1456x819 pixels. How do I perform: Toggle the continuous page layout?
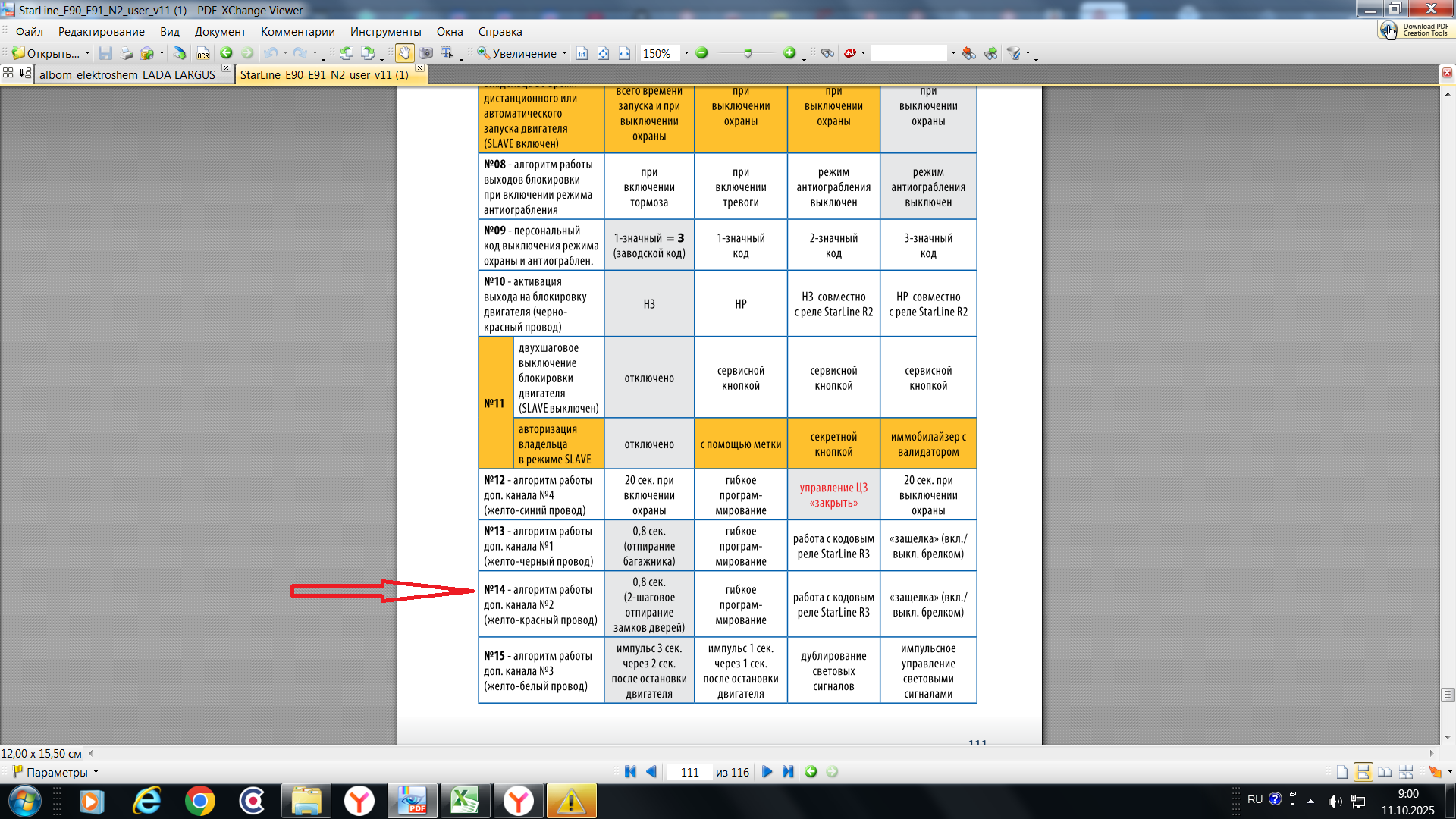click(1363, 772)
